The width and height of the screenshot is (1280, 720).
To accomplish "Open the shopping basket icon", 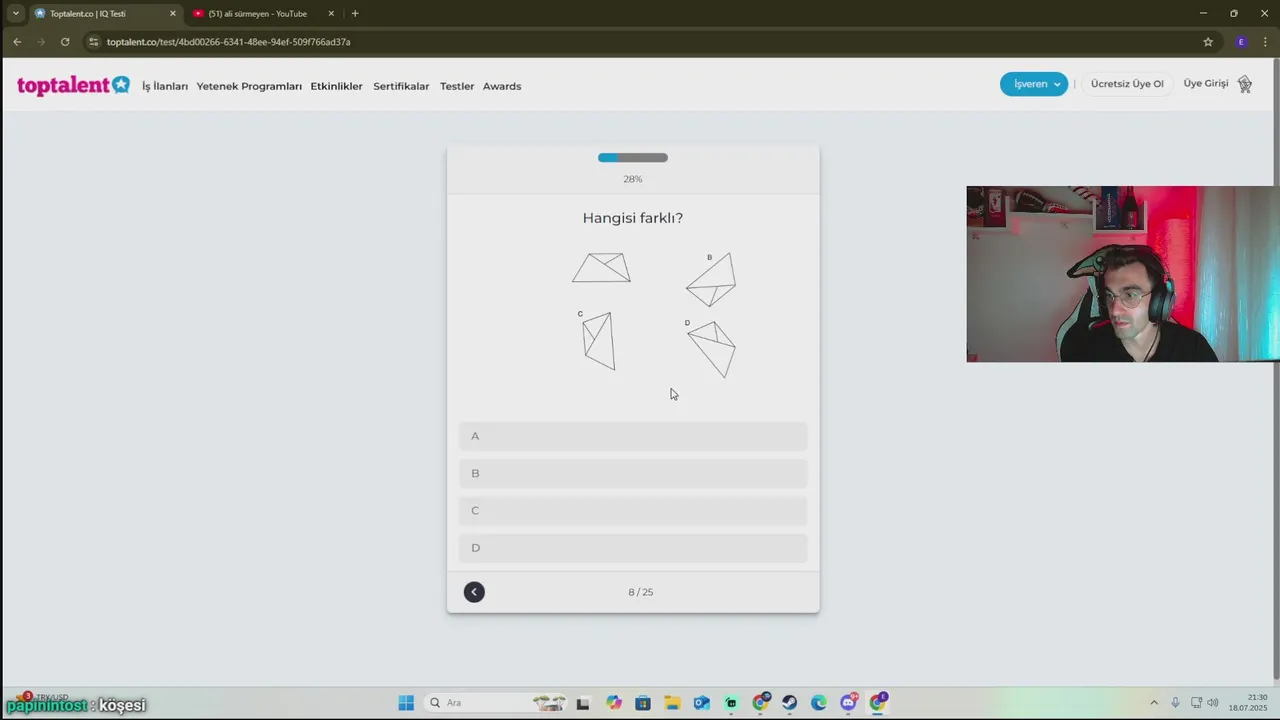I will point(1245,84).
